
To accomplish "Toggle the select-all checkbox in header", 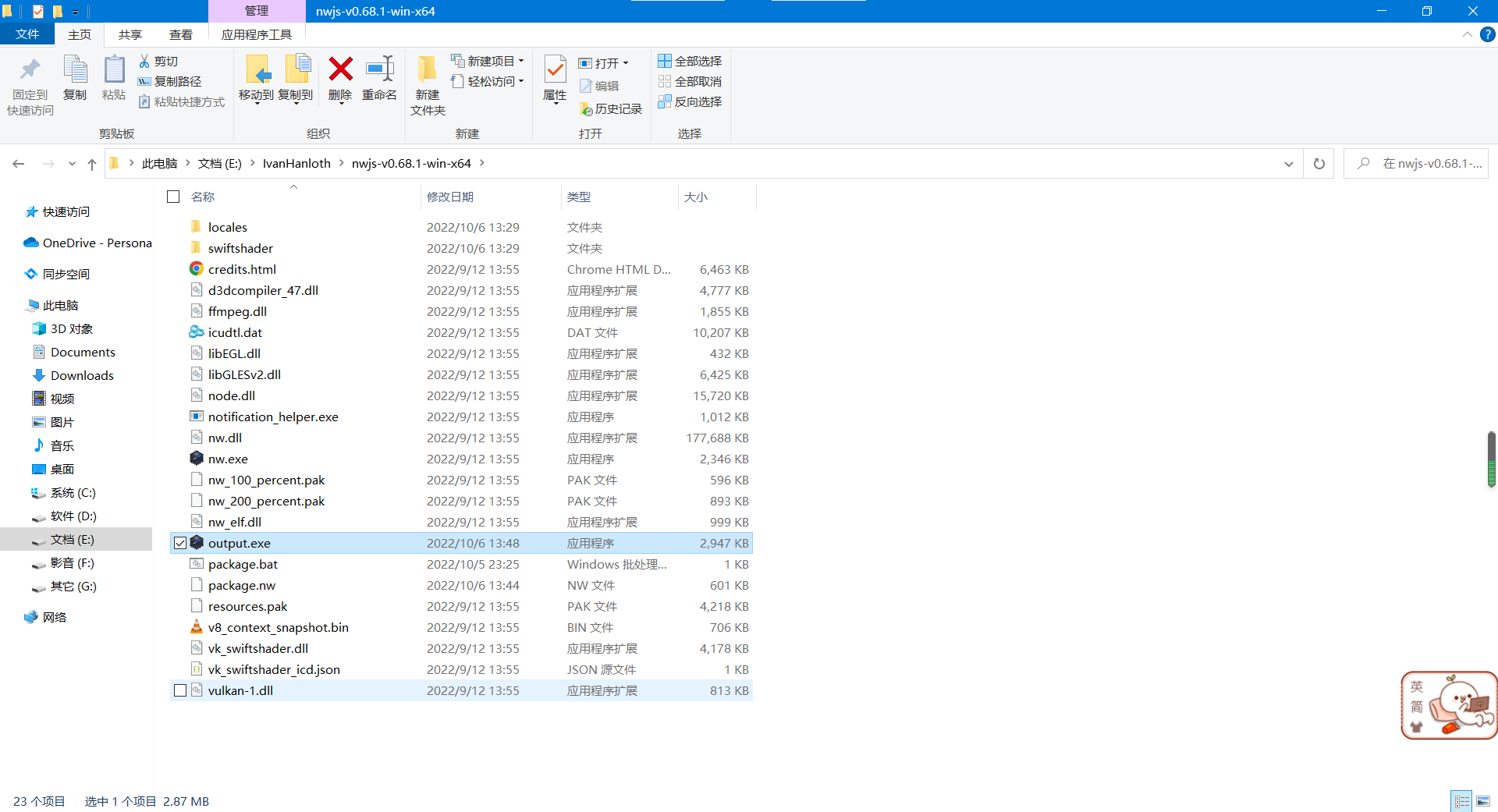I will click(x=173, y=197).
